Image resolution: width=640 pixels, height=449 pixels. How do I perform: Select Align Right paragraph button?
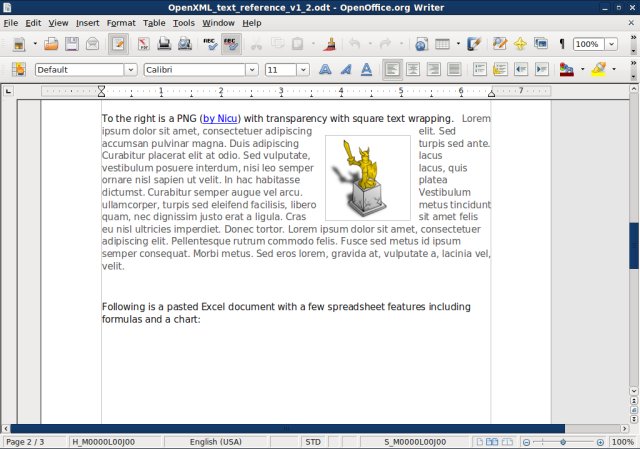(x=433, y=69)
